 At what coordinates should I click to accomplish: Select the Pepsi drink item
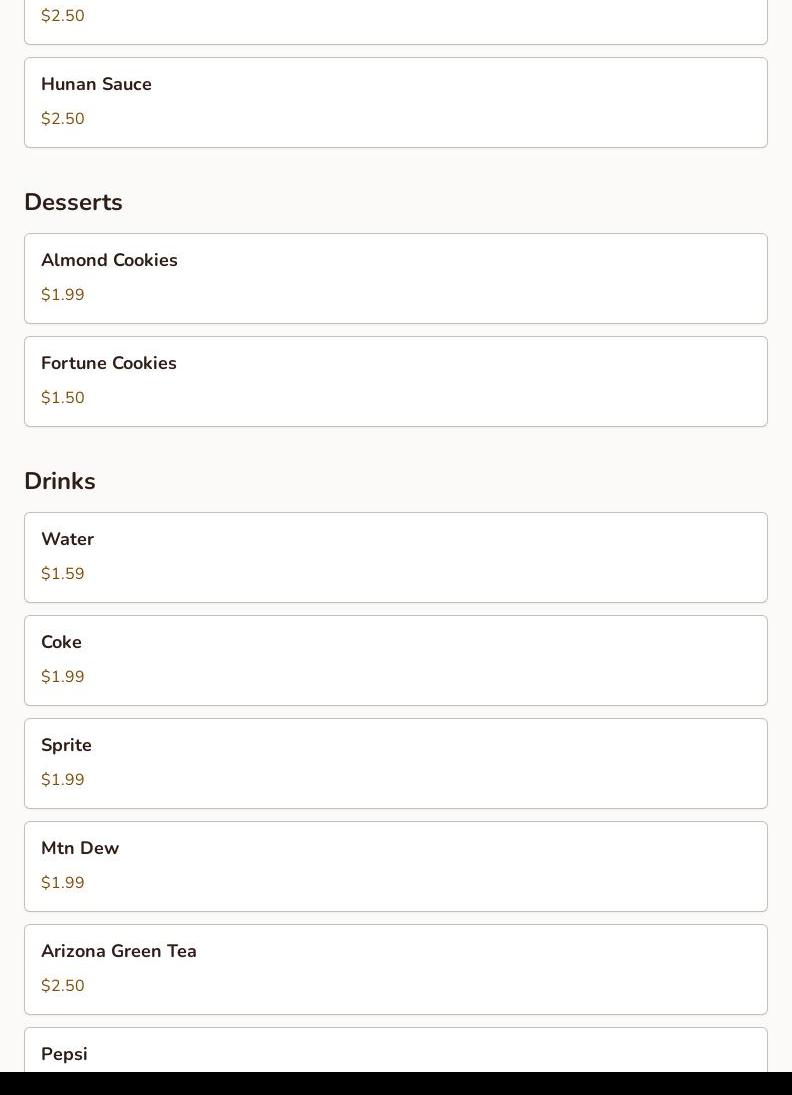(395, 1052)
